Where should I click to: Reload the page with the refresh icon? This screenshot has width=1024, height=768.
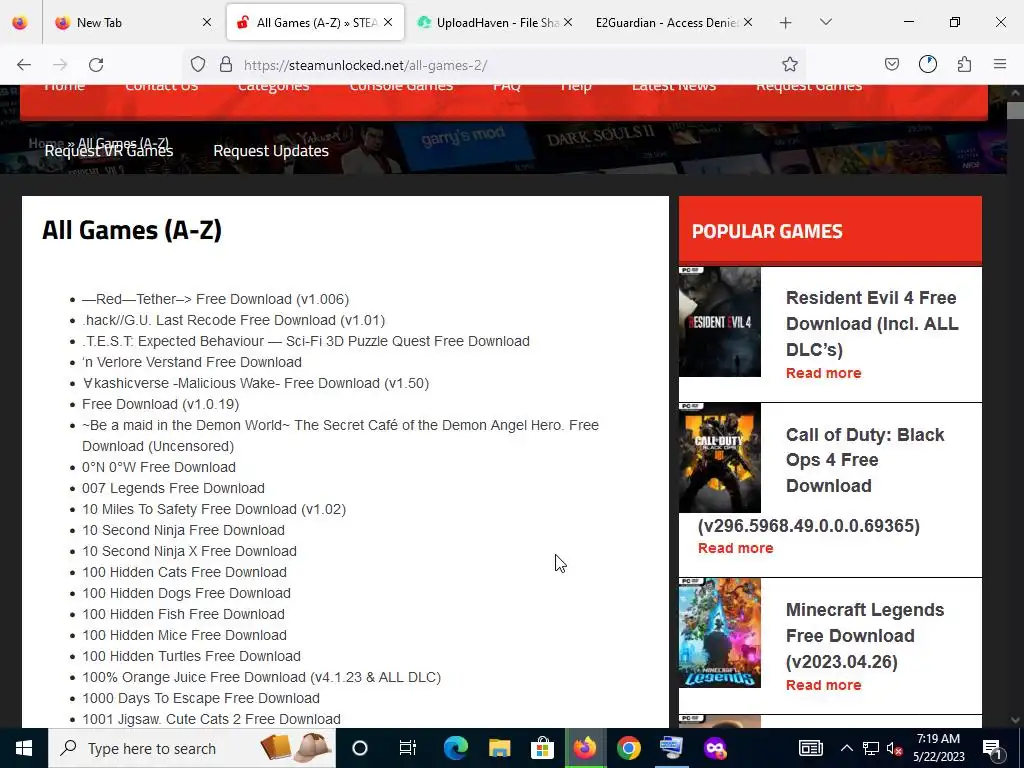click(x=96, y=65)
